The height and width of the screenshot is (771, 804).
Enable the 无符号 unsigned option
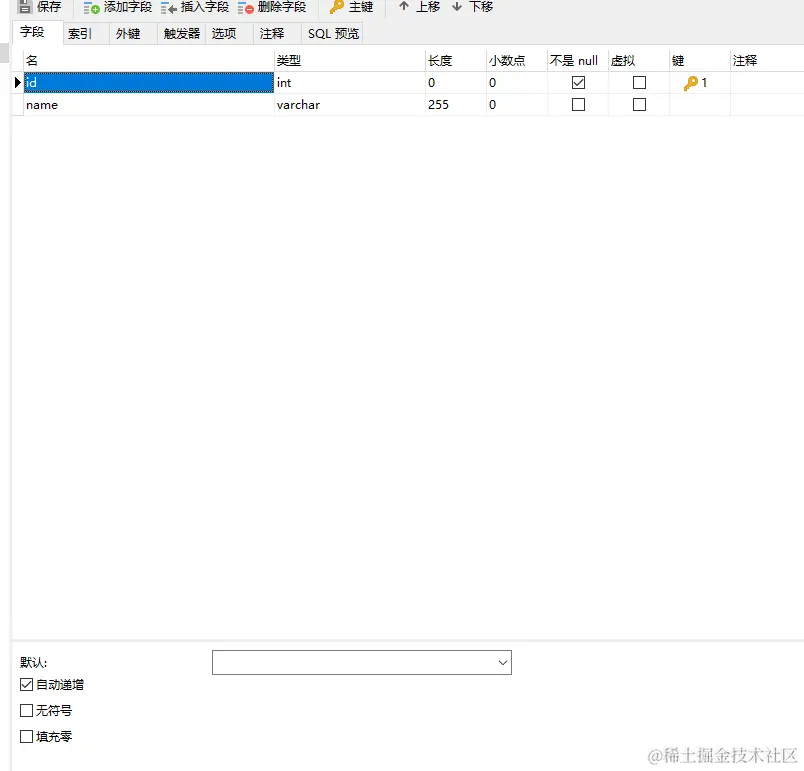click(24, 711)
